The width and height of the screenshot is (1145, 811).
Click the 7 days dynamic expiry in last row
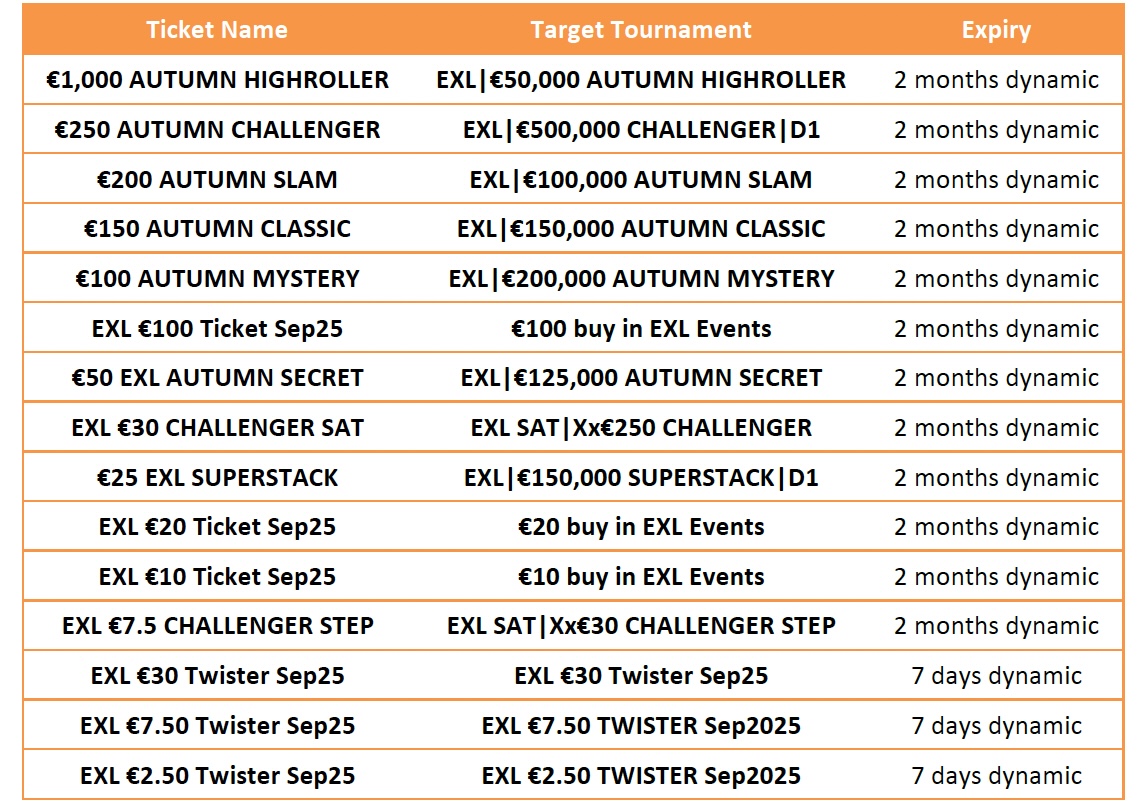(x=996, y=775)
